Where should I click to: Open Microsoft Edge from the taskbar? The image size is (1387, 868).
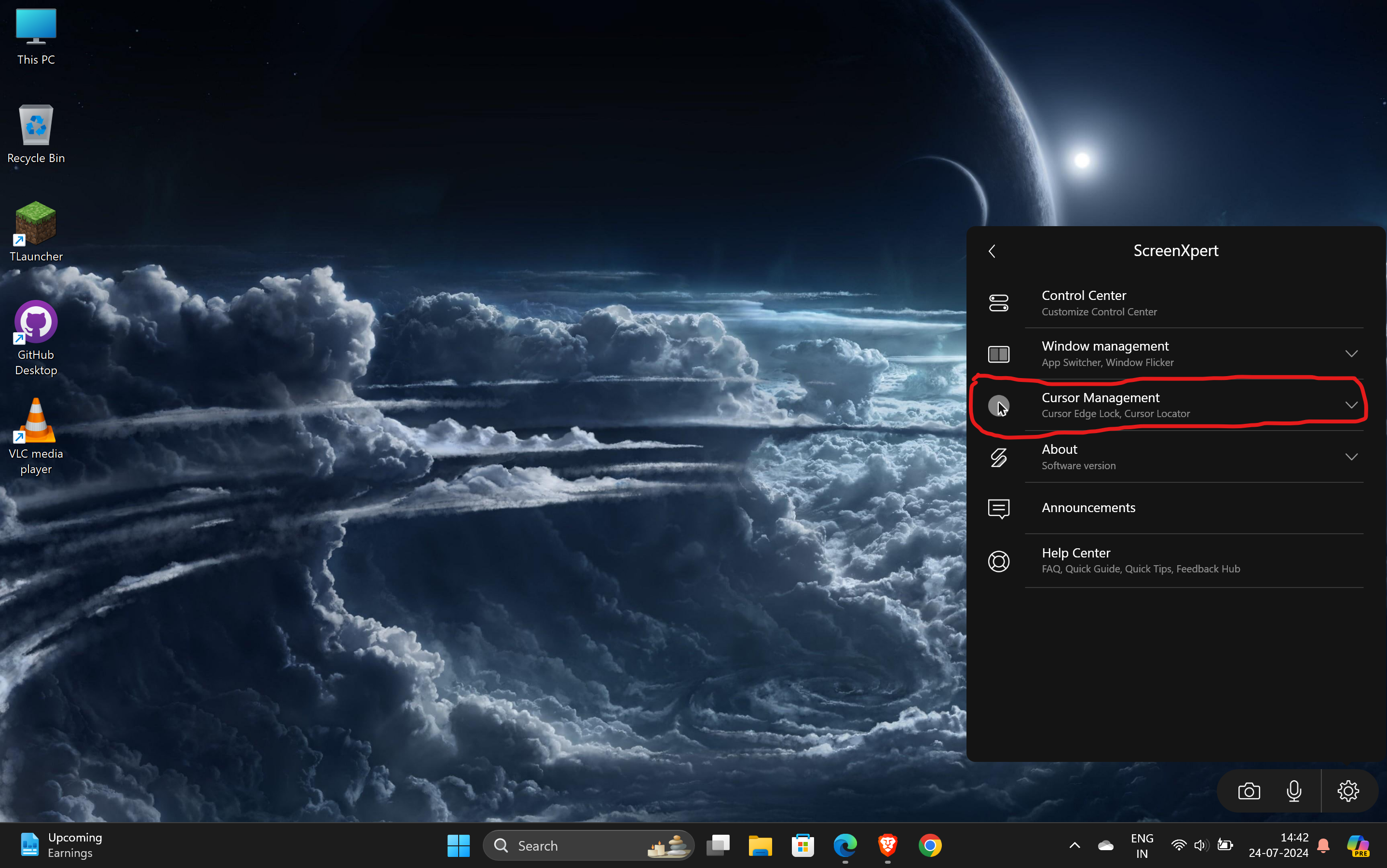[845, 846]
